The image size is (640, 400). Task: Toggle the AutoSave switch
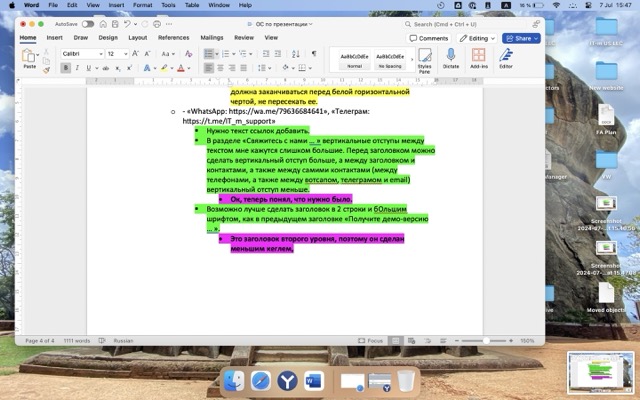(87, 23)
